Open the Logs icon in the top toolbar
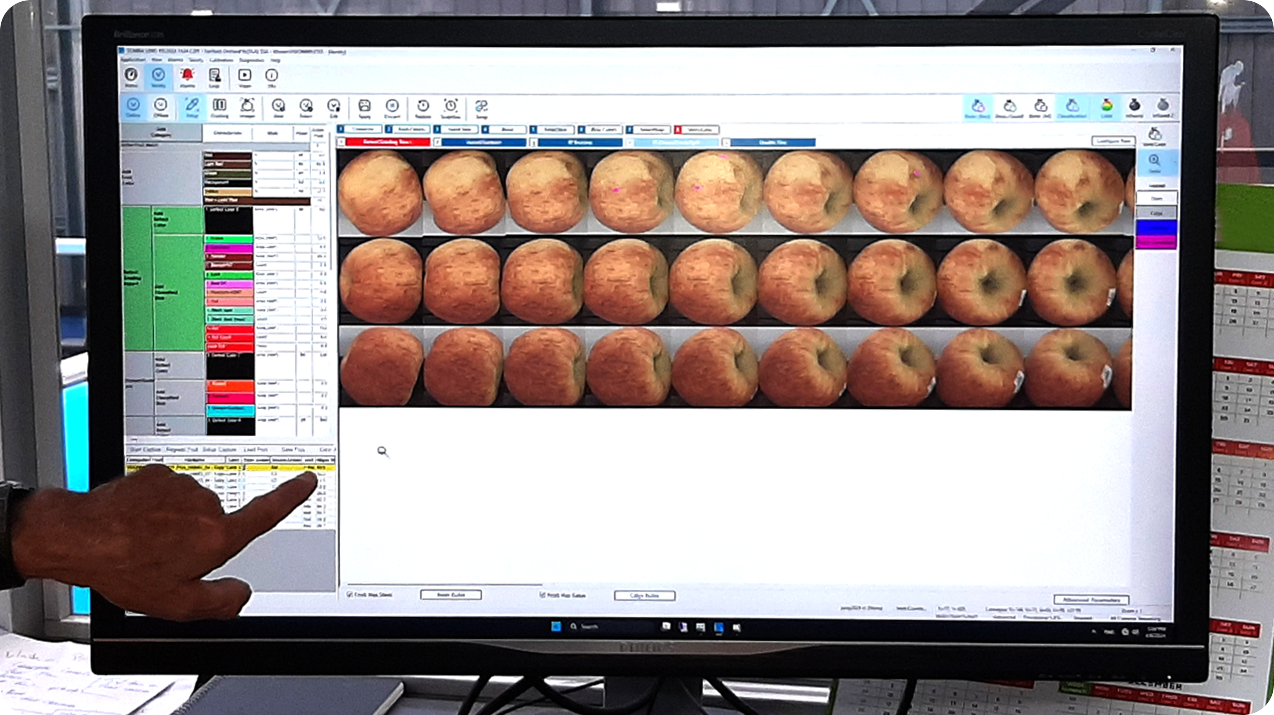 coord(214,75)
